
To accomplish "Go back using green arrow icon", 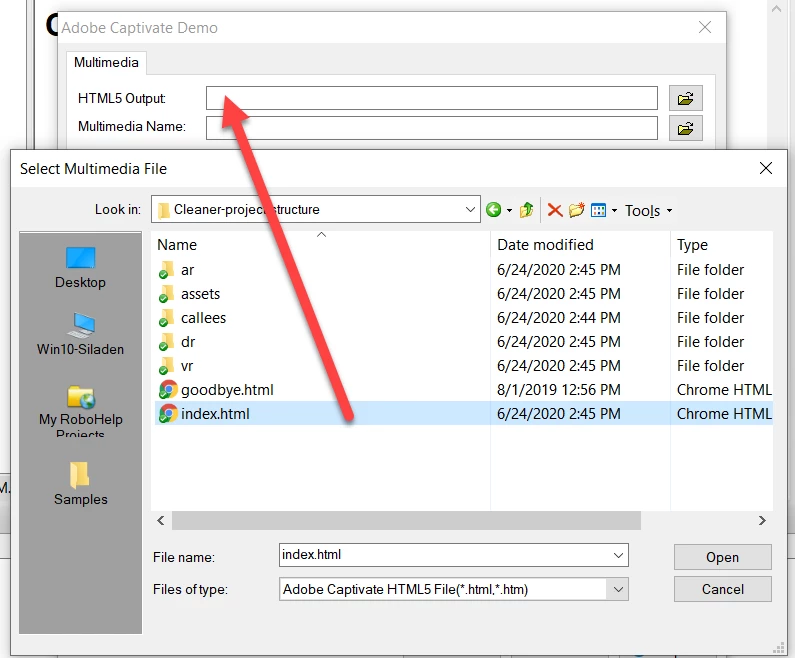I will 493,209.
